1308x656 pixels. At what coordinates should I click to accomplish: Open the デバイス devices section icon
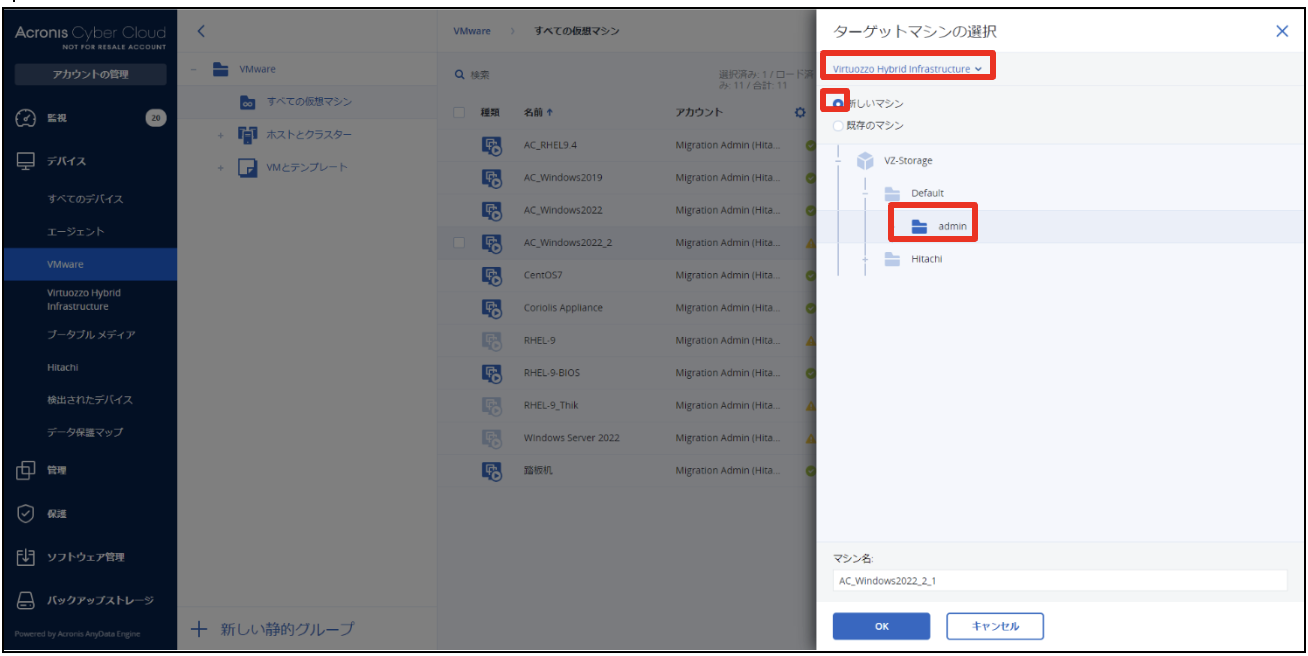point(27,161)
